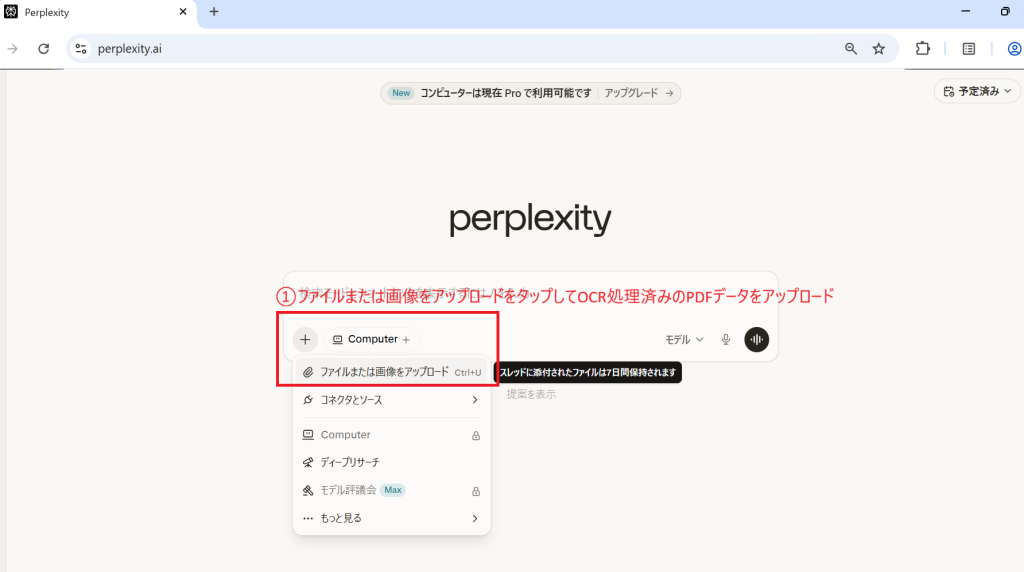Click the plus attach button in search box
The image size is (1024, 572).
pos(305,339)
